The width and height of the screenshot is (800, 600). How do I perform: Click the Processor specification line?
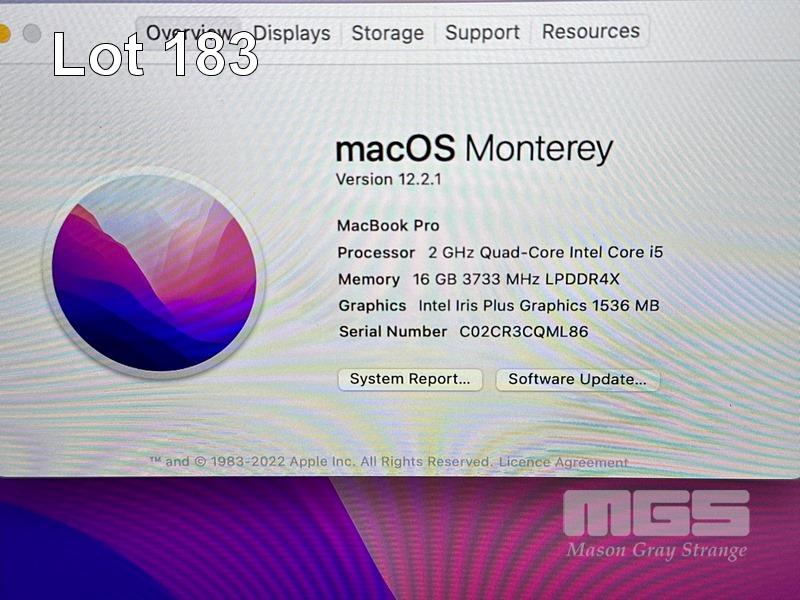point(500,252)
